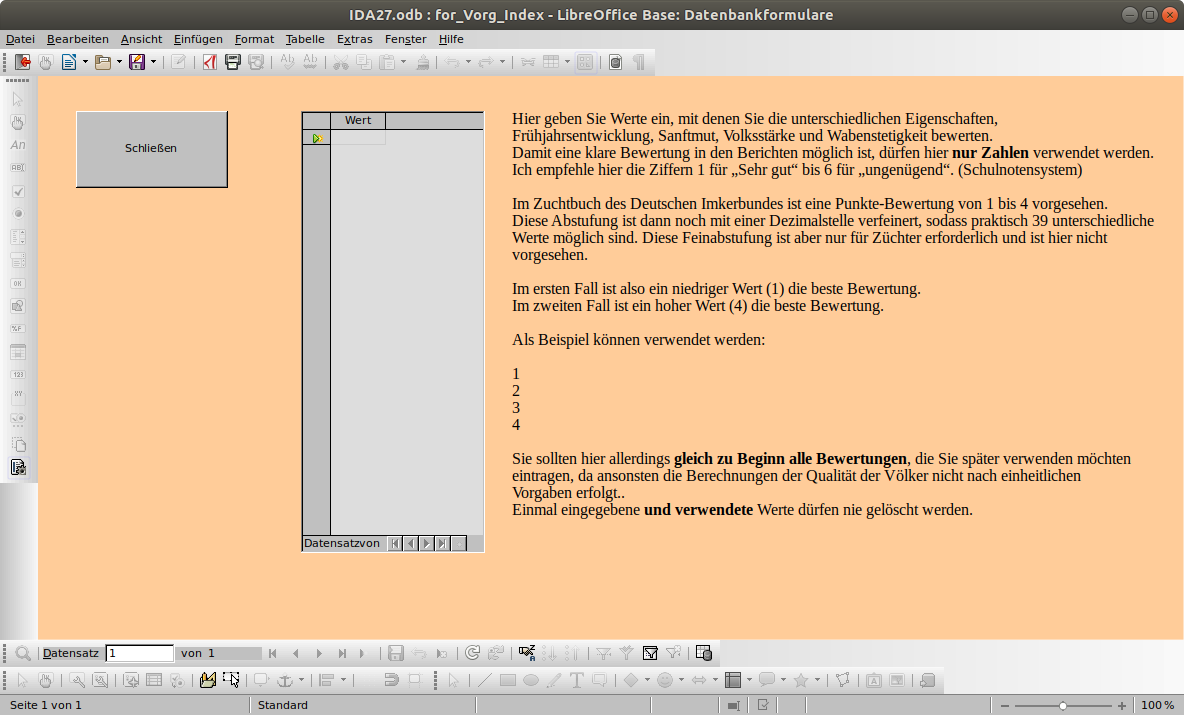Toggle the grid-view icon beside table icon
This screenshot has height=715, width=1184.
tap(585, 62)
